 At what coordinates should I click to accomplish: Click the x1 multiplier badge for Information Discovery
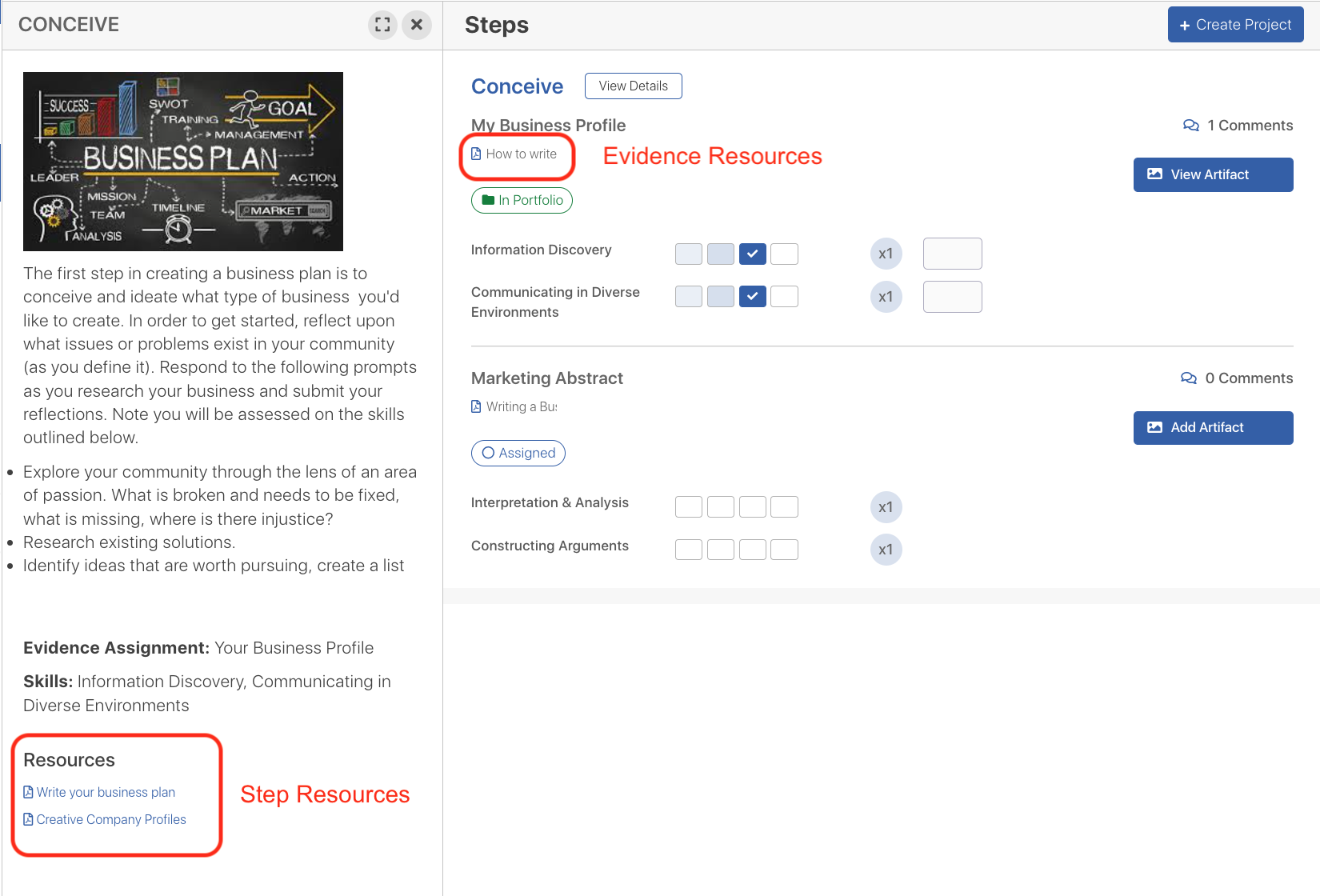(x=886, y=254)
